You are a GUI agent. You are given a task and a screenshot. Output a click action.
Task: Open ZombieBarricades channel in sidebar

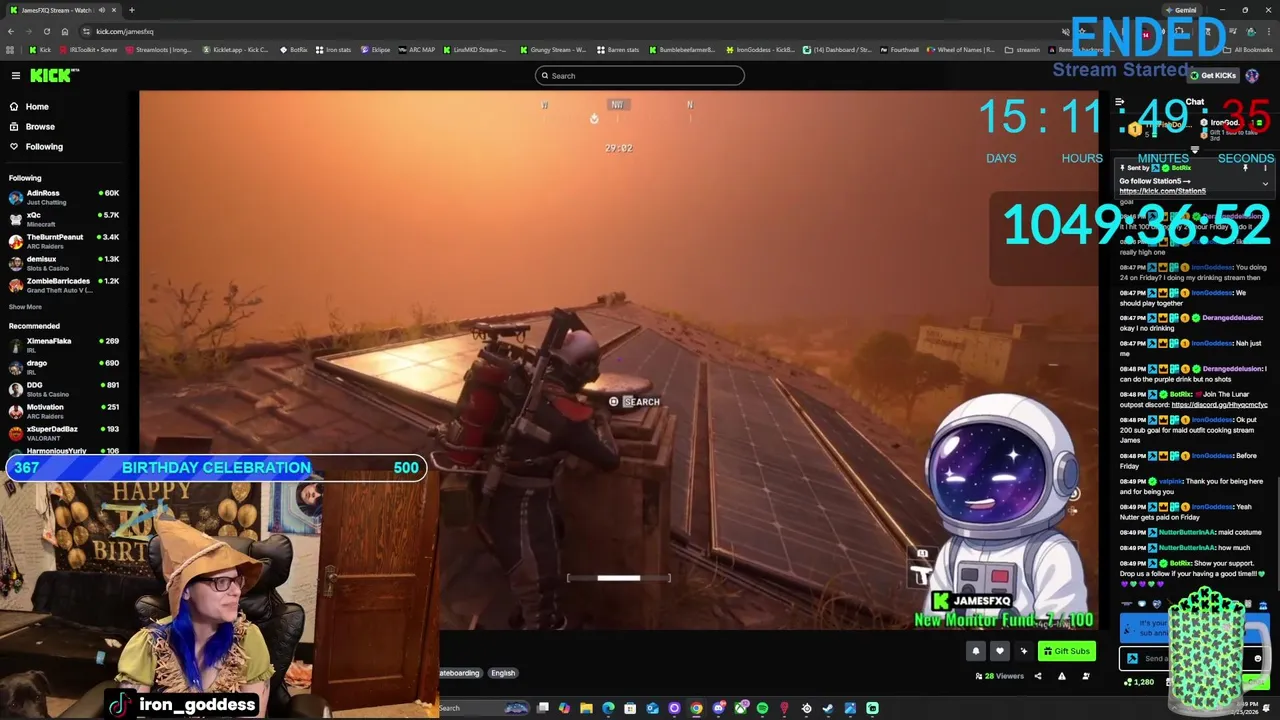(x=64, y=285)
